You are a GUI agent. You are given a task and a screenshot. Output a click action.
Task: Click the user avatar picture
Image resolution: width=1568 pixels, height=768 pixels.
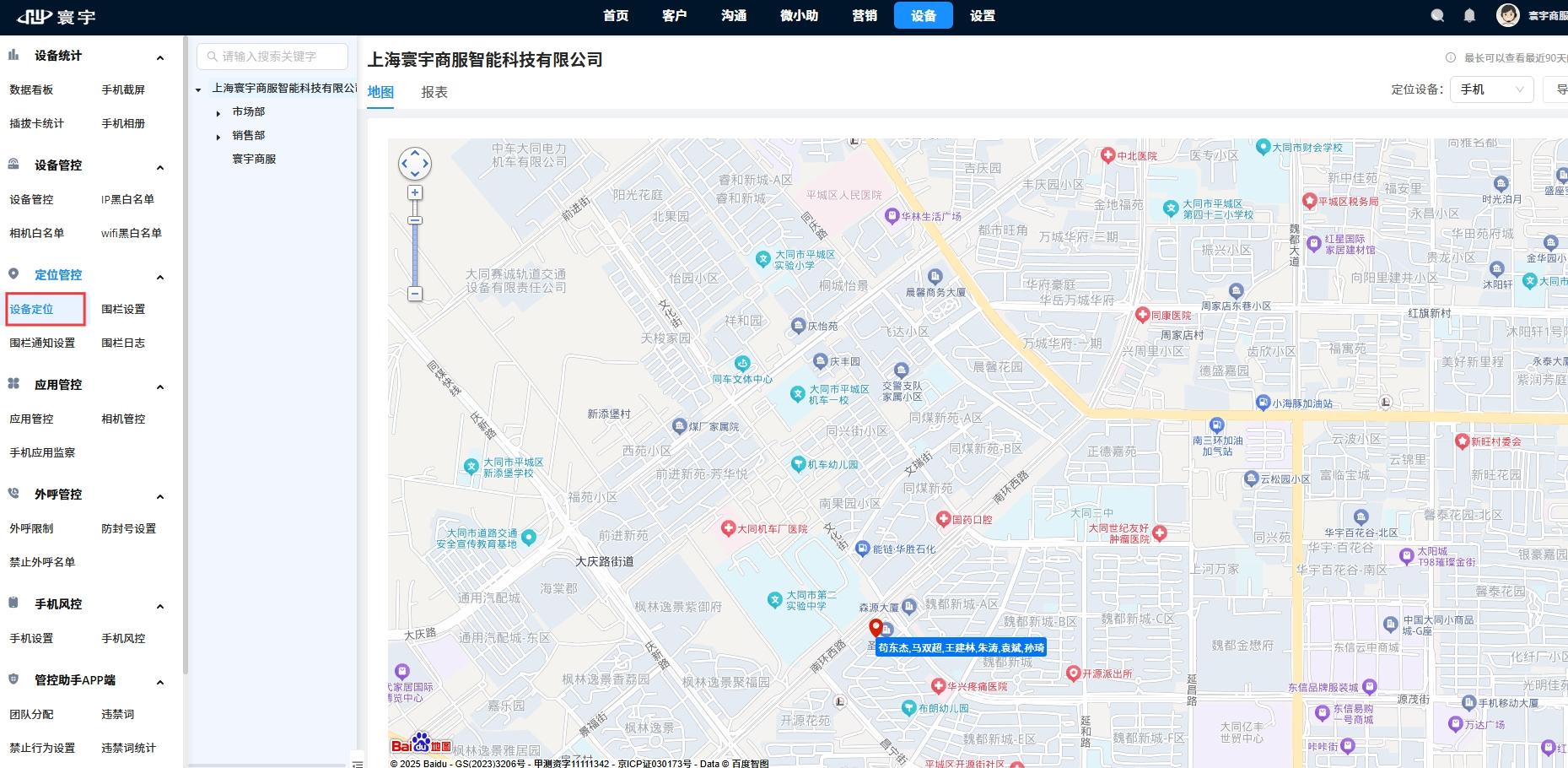tap(1508, 15)
